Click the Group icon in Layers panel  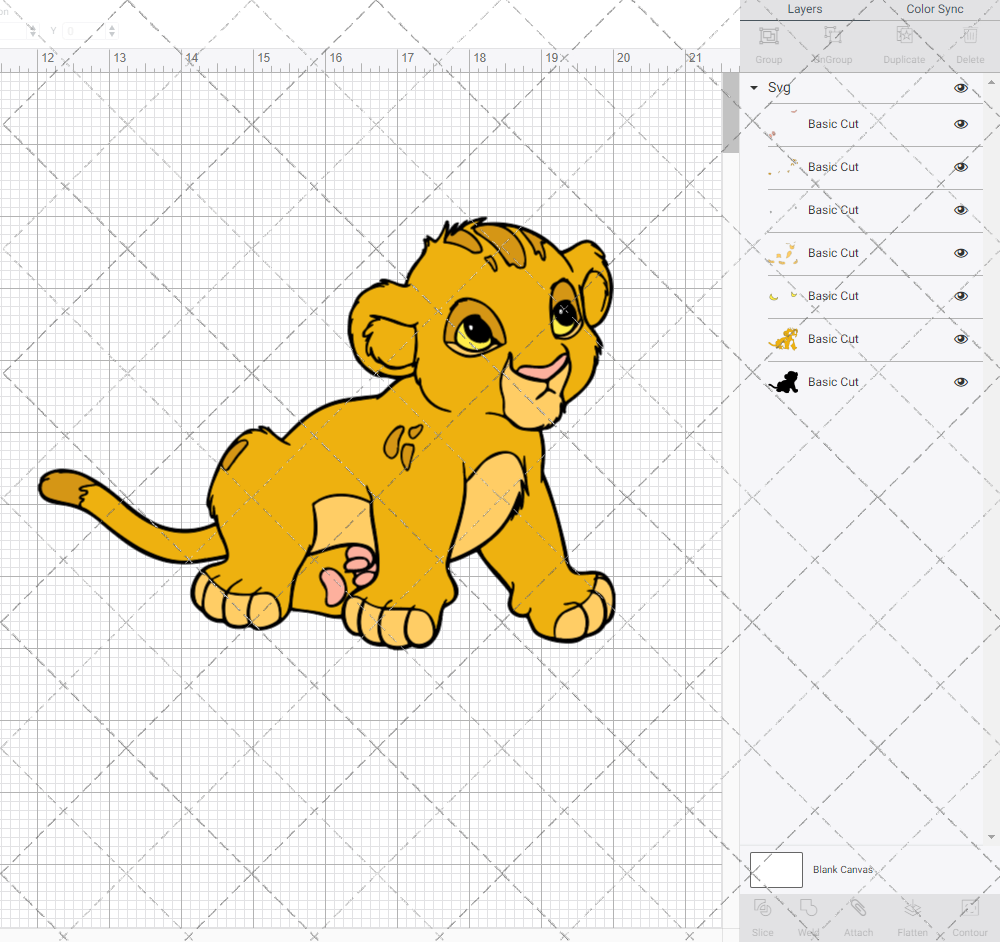click(x=768, y=36)
